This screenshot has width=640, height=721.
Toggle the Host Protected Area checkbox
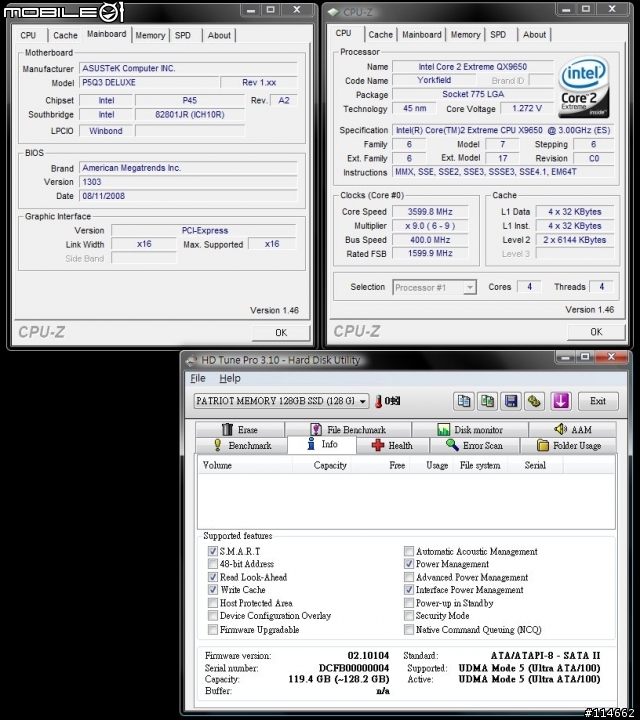(212, 602)
